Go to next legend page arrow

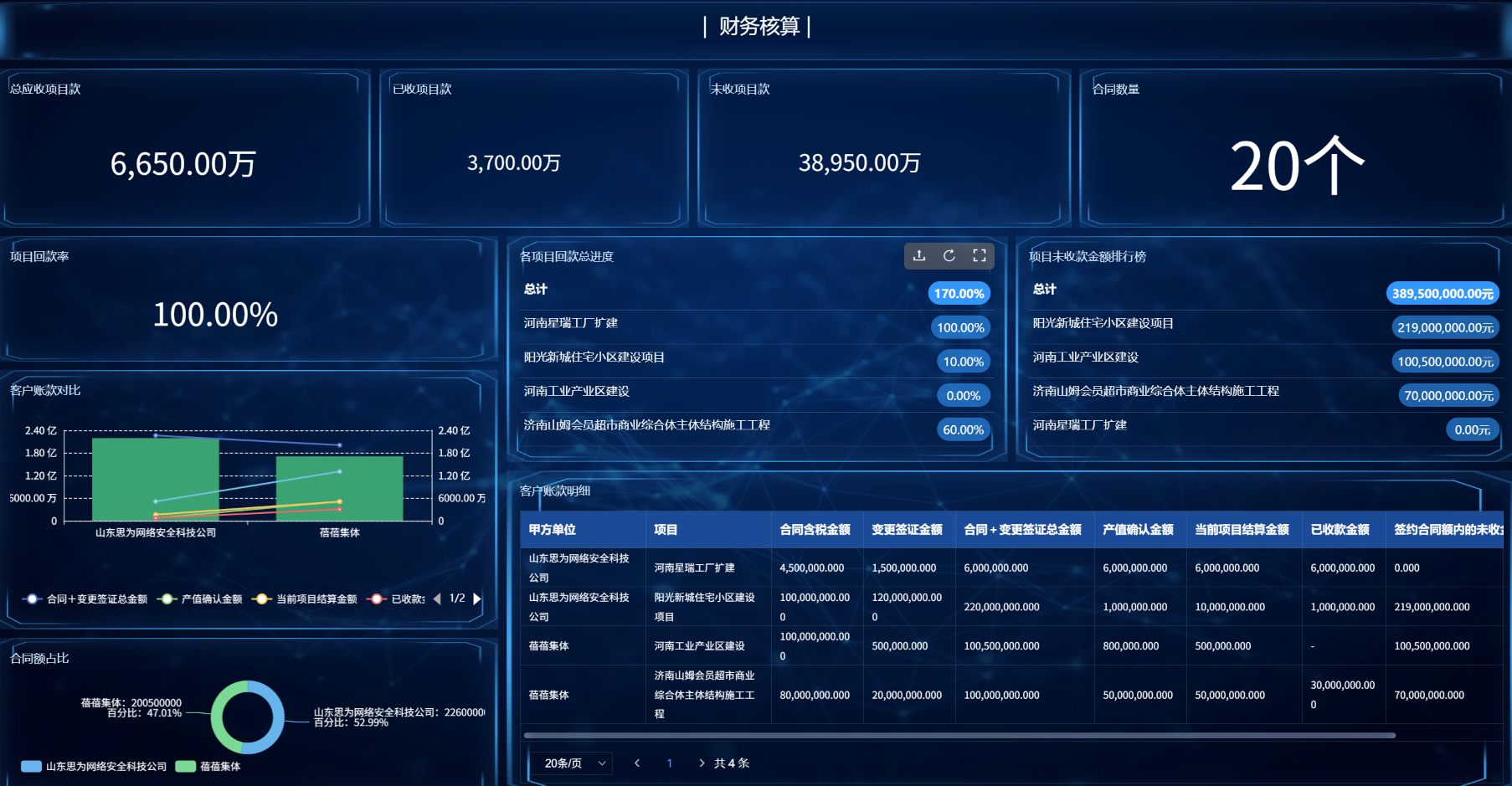[477, 598]
